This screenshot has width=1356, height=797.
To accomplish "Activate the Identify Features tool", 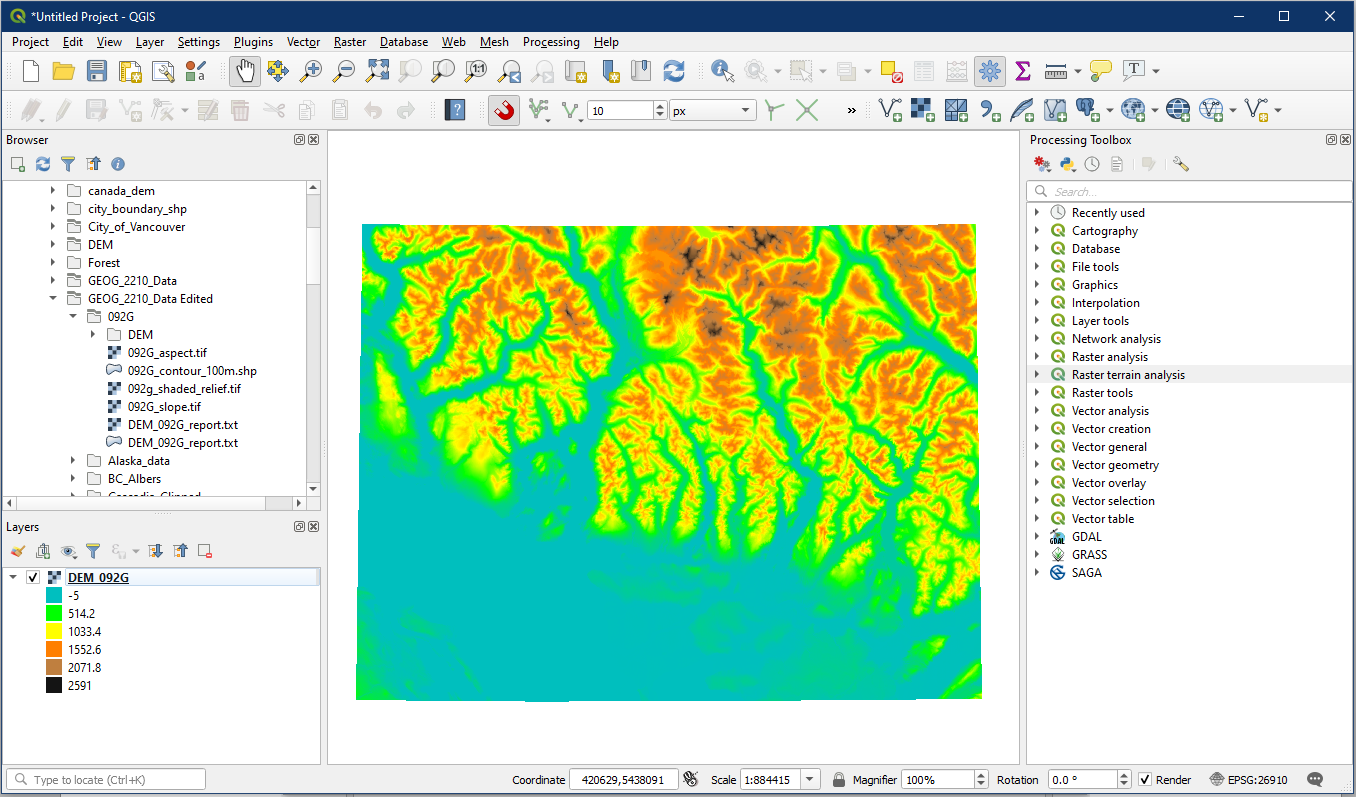I will pyautogui.click(x=722, y=71).
